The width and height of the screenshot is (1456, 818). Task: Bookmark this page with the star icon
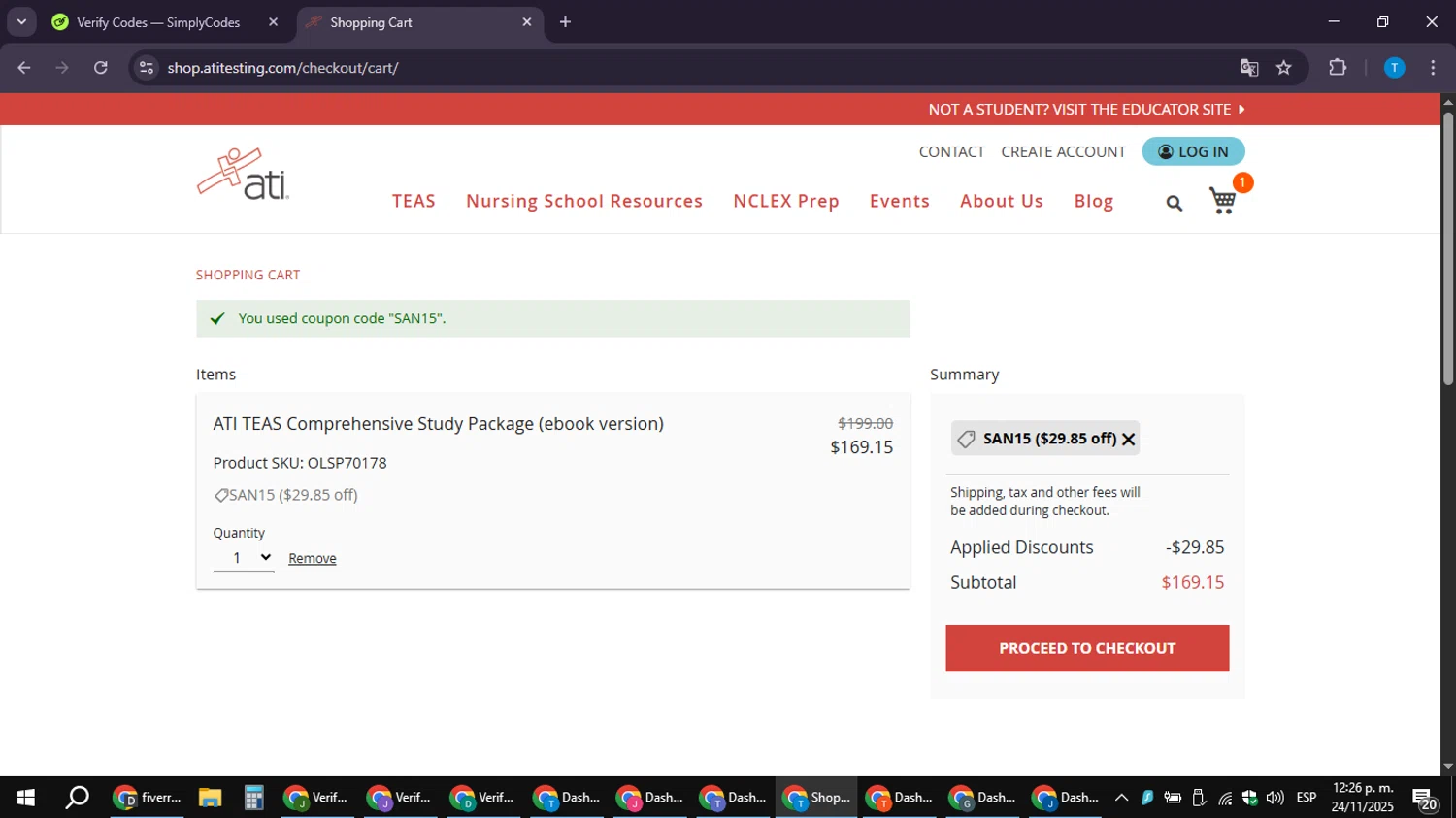[1284, 68]
